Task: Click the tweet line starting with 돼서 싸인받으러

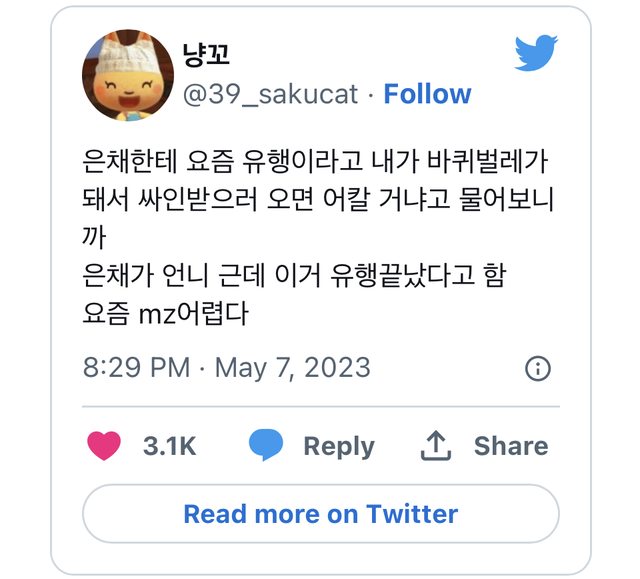Action: pos(318,200)
